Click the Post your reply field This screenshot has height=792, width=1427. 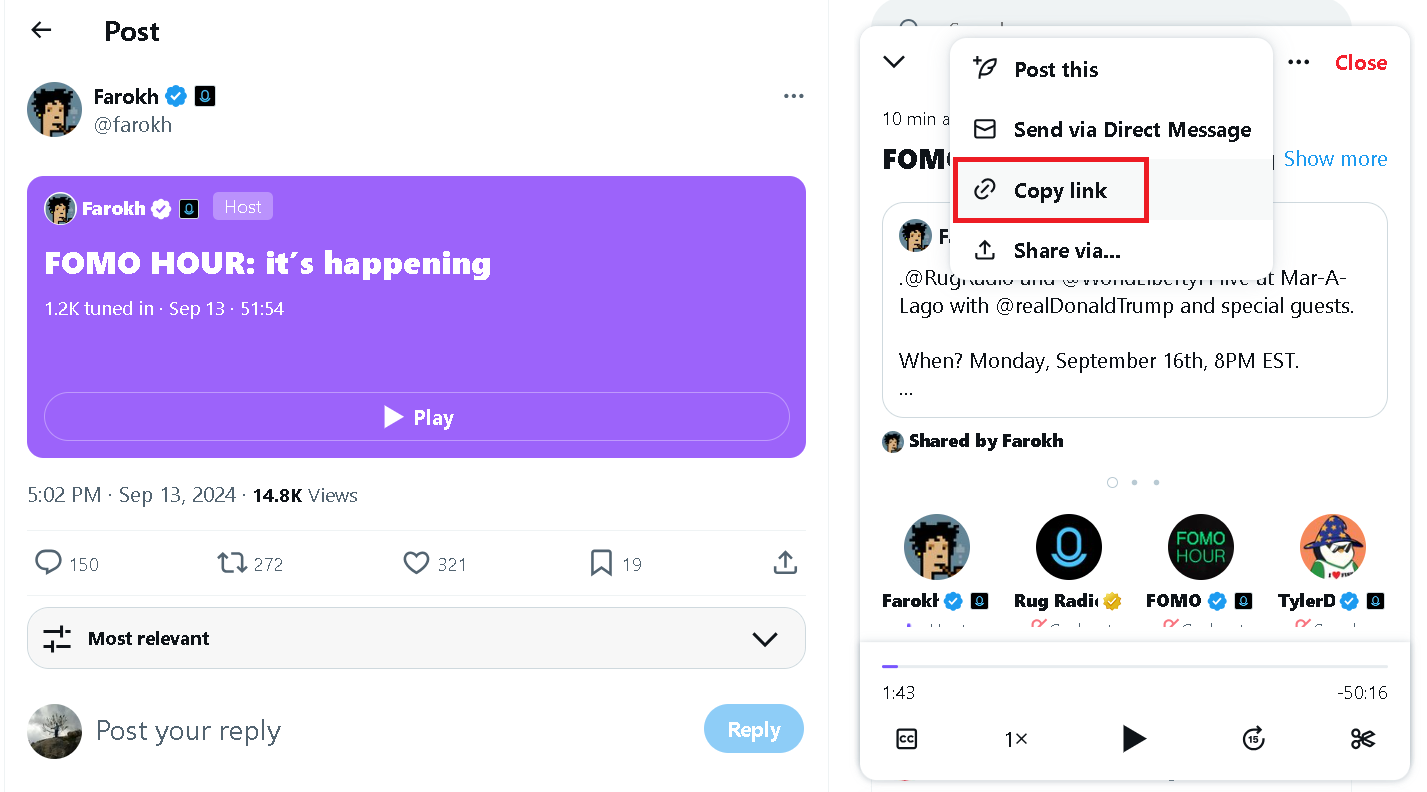[x=300, y=731]
